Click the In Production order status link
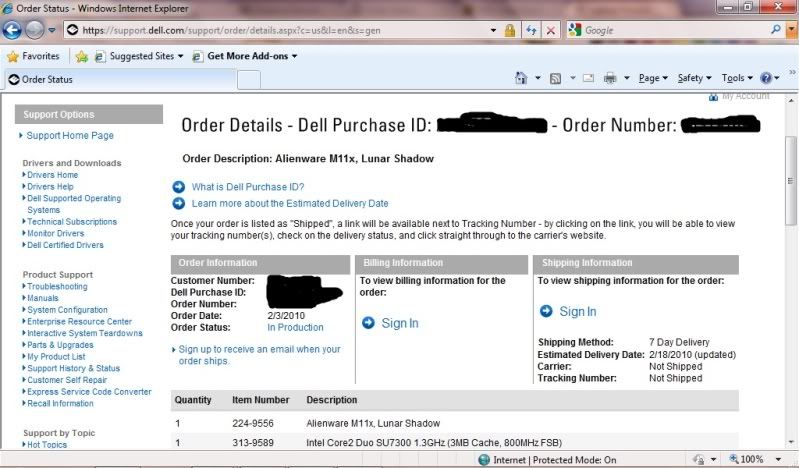The width and height of the screenshot is (799, 468). (295, 327)
